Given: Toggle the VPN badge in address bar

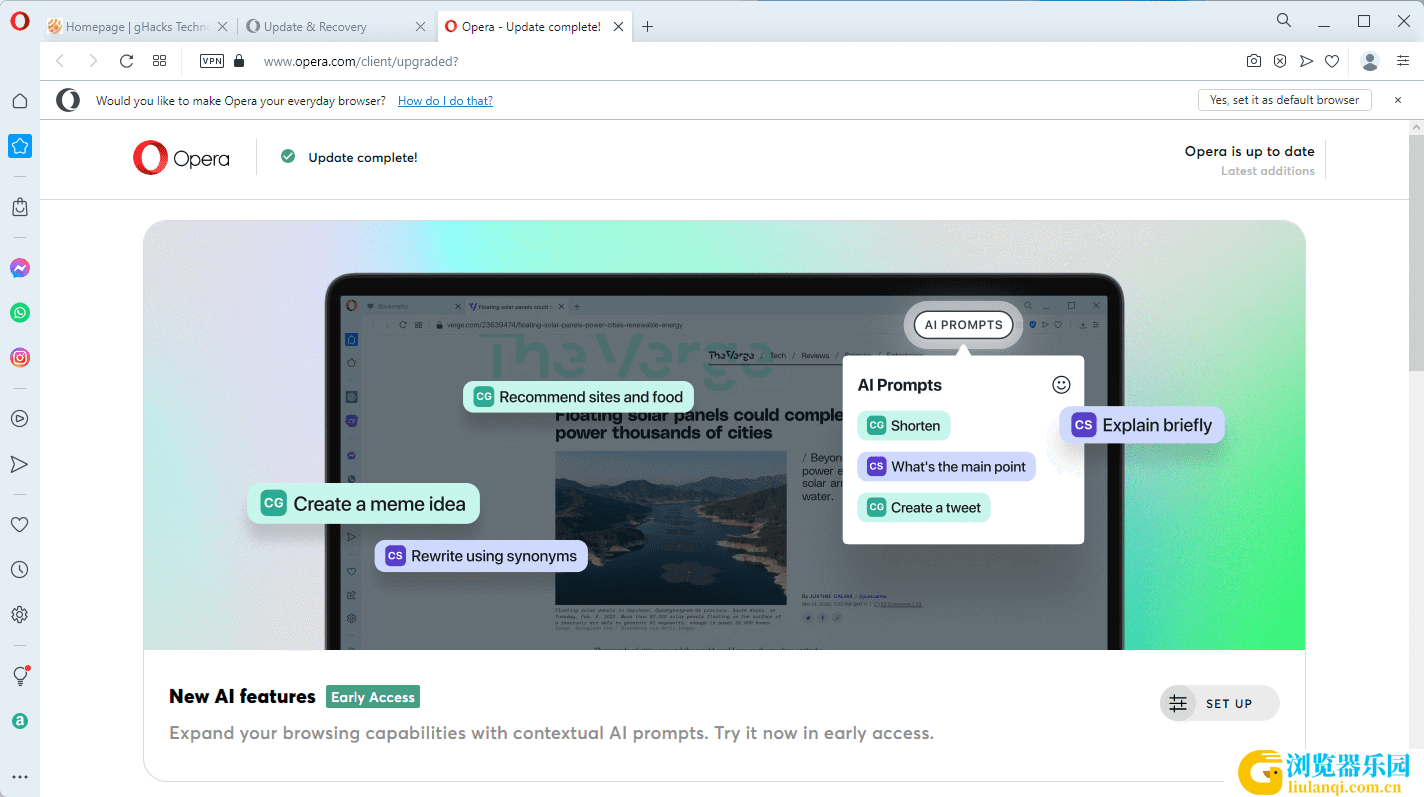Looking at the screenshot, I should pos(212,61).
